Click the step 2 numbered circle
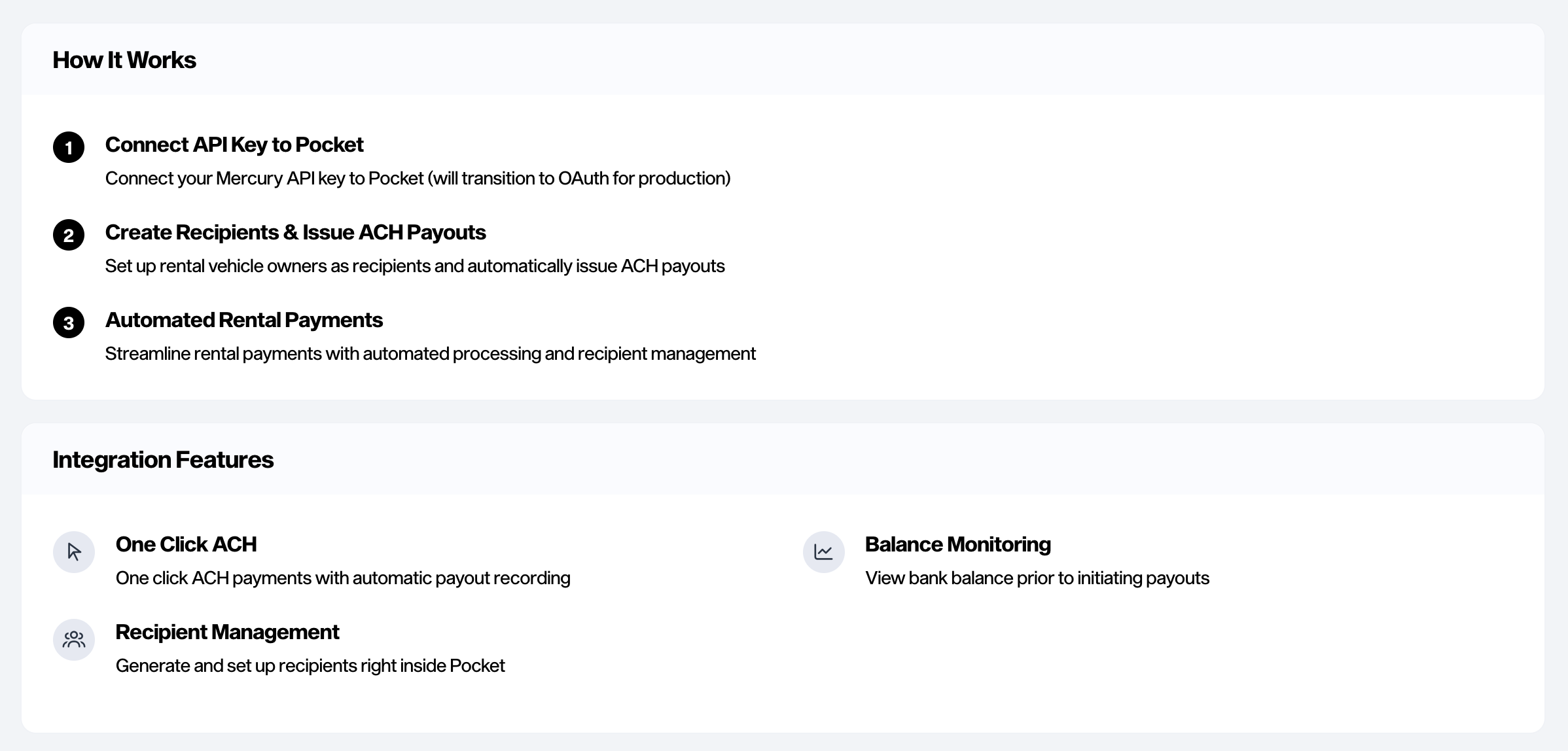This screenshot has width=1568, height=751. point(69,235)
